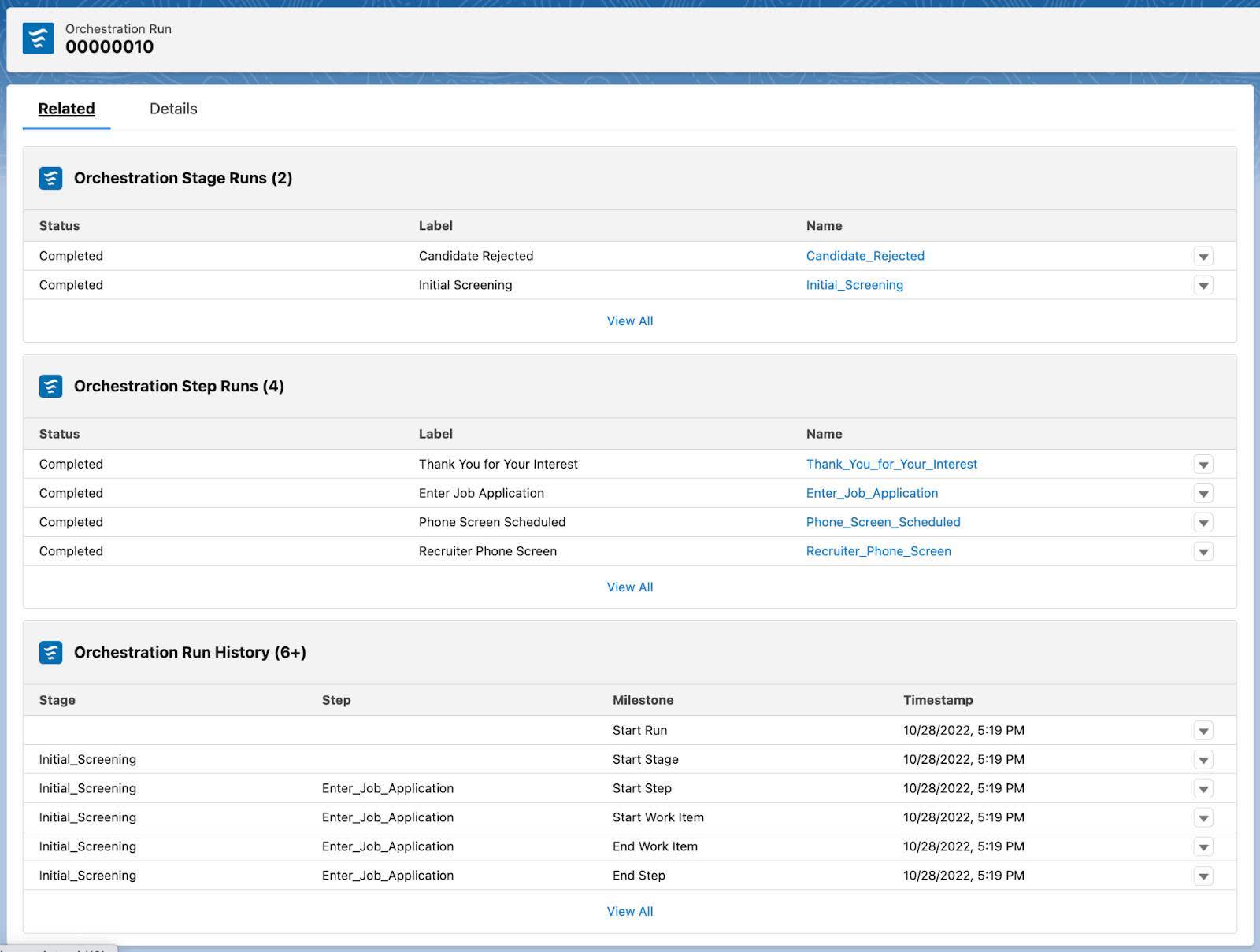
Task: Open row actions for Phone_Screen_Scheduled
Action: point(1203,522)
